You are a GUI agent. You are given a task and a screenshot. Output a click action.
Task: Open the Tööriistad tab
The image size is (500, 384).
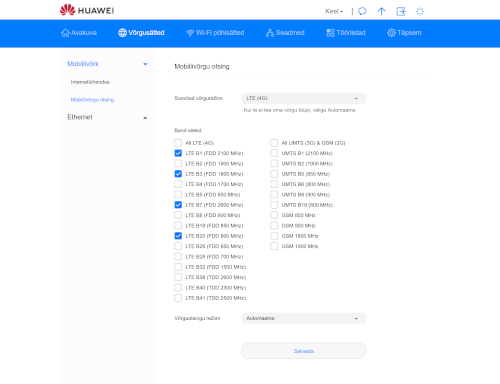pyautogui.click(x=346, y=33)
